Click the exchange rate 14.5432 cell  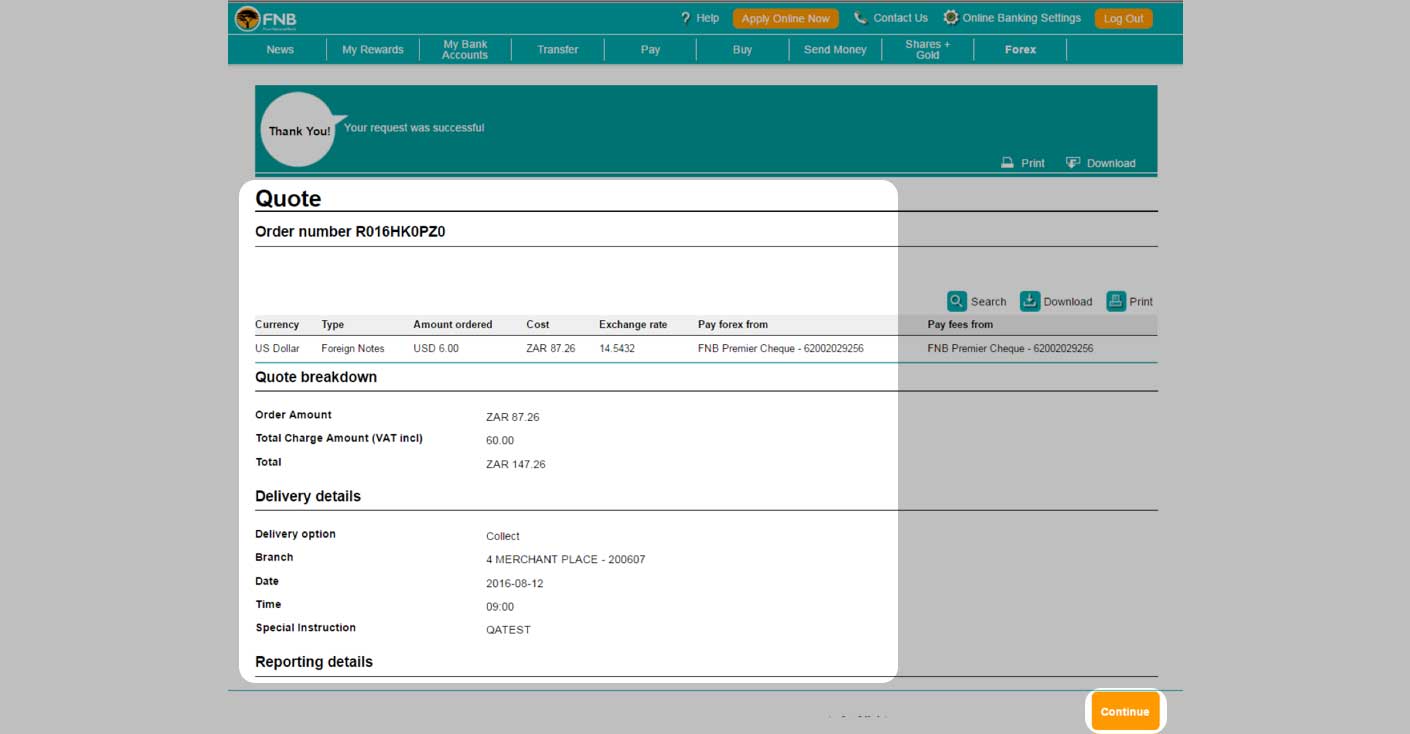pyautogui.click(x=617, y=349)
